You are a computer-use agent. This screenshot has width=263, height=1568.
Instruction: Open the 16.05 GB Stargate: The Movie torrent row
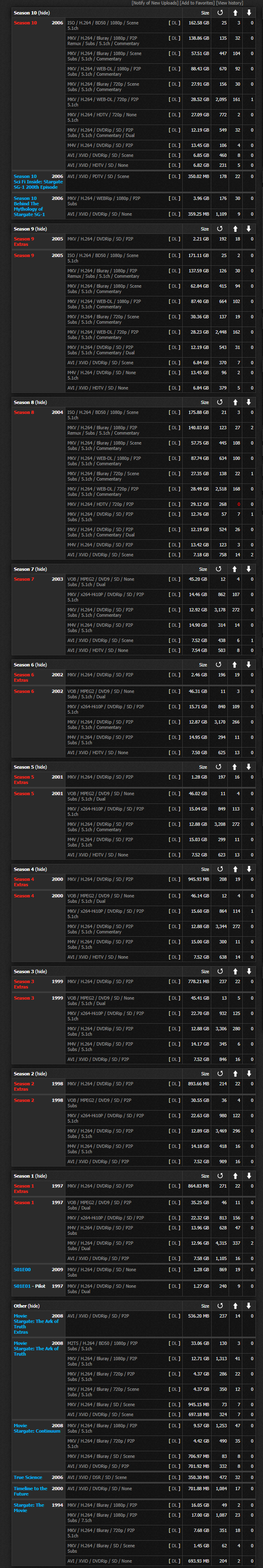tap(101, 1505)
